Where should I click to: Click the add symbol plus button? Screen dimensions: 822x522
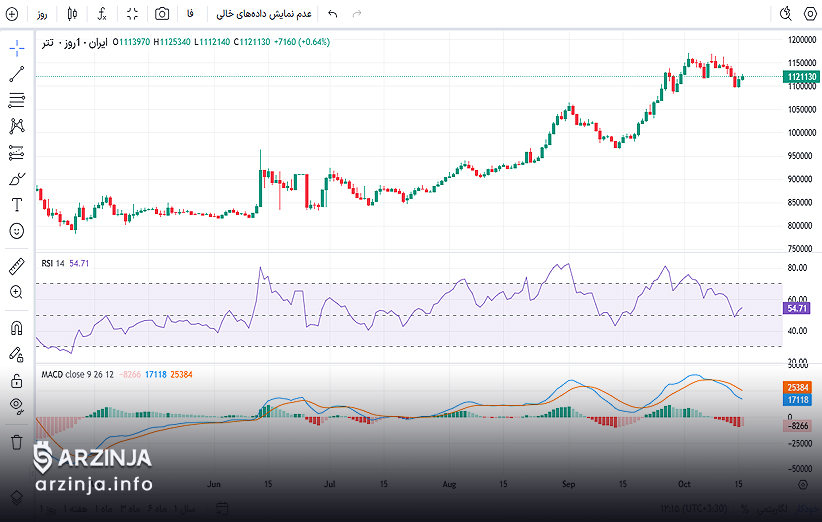[x=12, y=14]
